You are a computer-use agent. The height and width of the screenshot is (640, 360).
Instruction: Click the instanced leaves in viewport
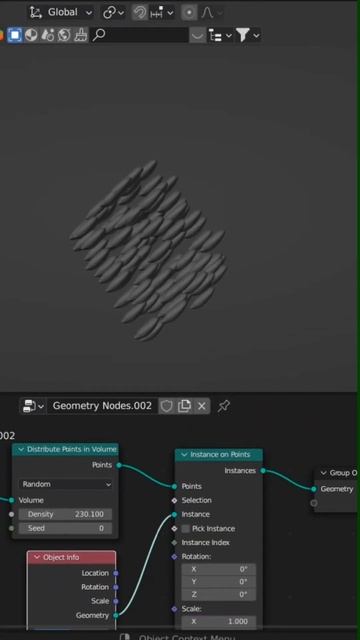(x=149, y=251)
